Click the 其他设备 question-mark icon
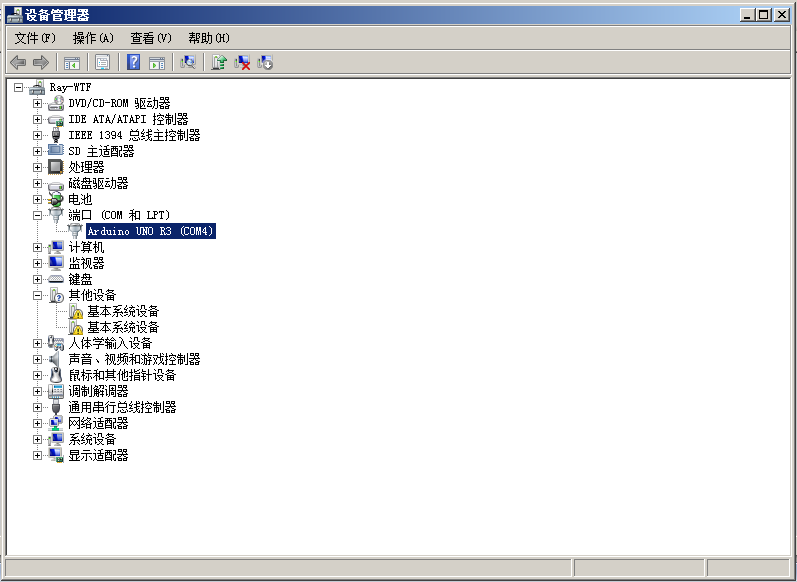The width and height of the screenshot is (797, 582). point(56,295)
